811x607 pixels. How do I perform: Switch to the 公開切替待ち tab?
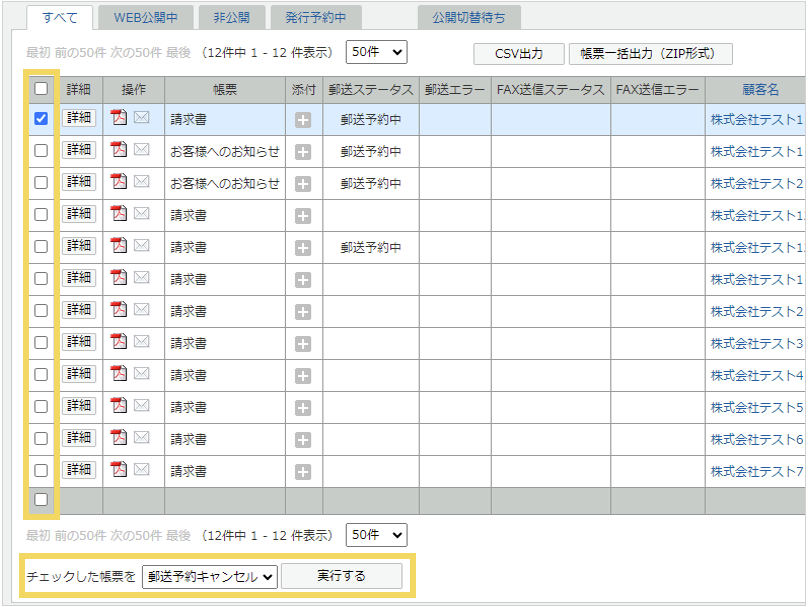pos(469,17)
